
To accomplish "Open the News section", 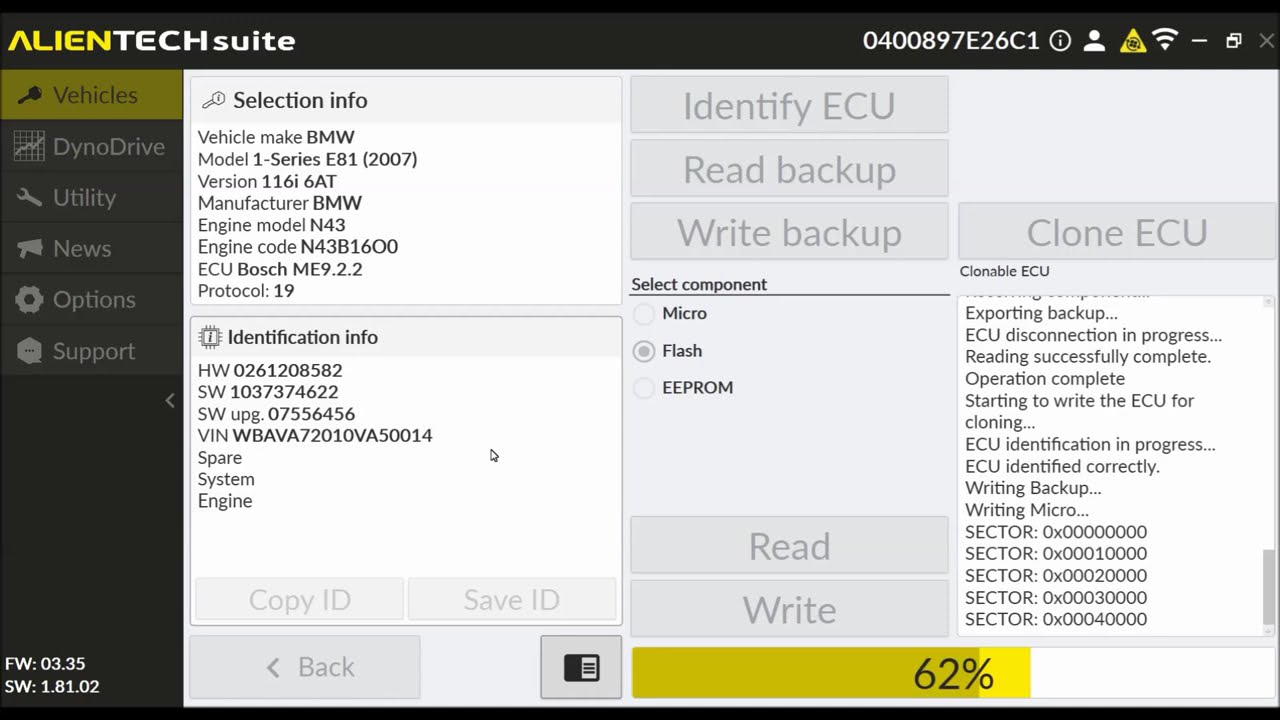I will click(91, 248).
